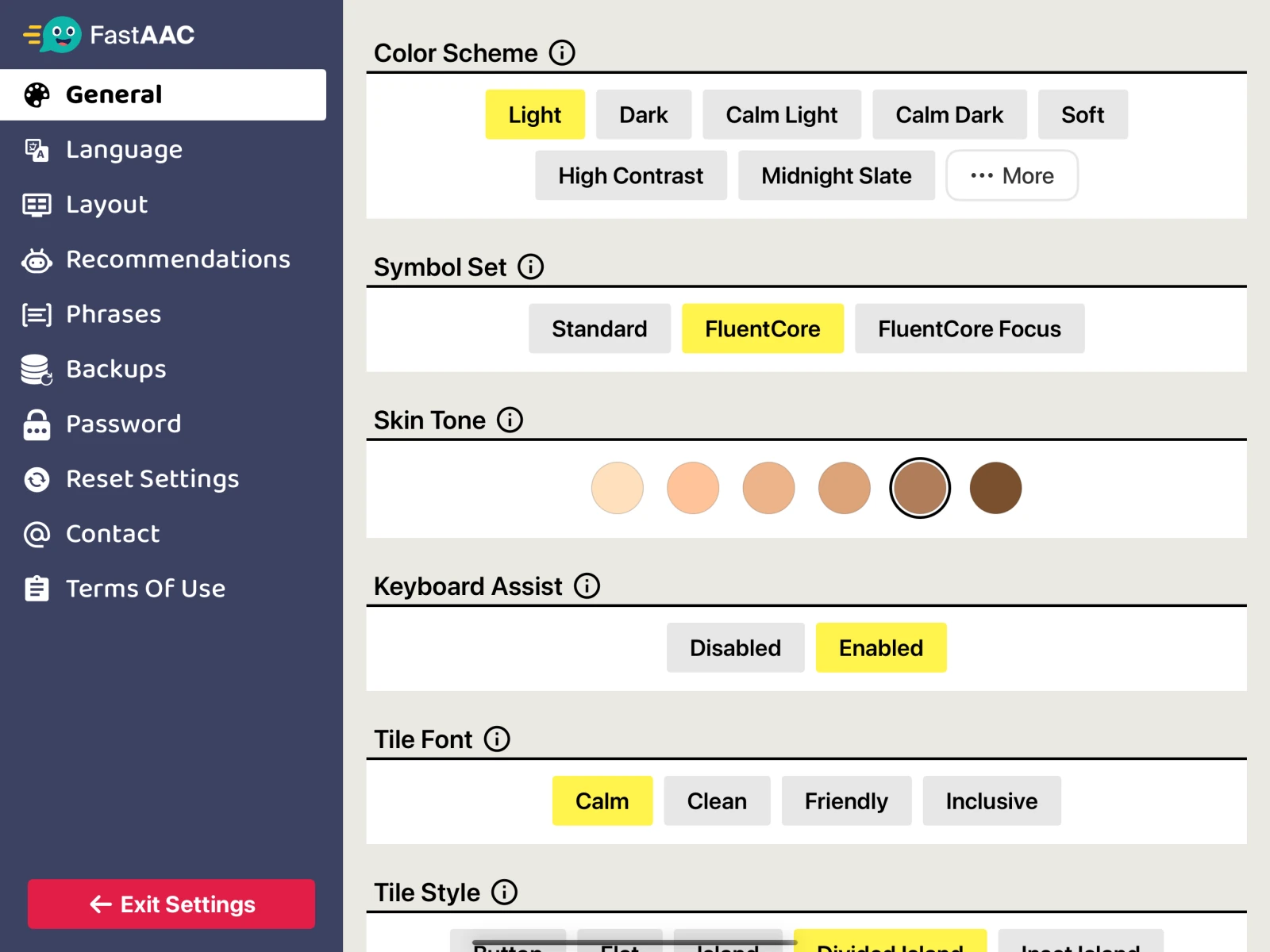The width and height of the screenshot is (1270, 952).
Task: Click the Backups database icon
Action: (37, 370)
